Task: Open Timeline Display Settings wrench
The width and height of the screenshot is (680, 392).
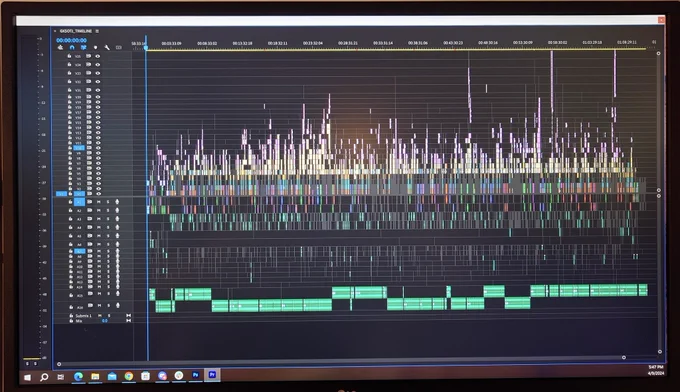Action: (107, 47)
